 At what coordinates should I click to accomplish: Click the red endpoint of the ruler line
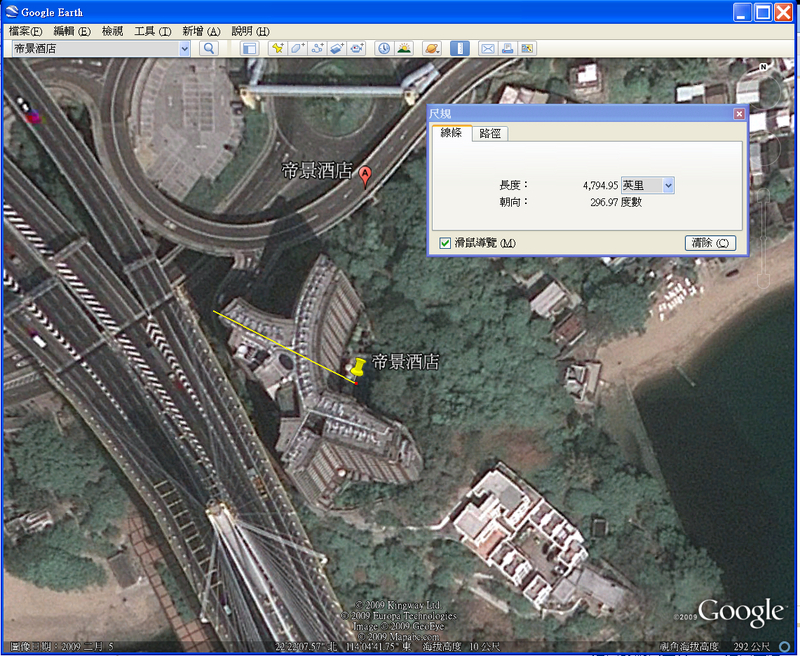pos(356,383)
